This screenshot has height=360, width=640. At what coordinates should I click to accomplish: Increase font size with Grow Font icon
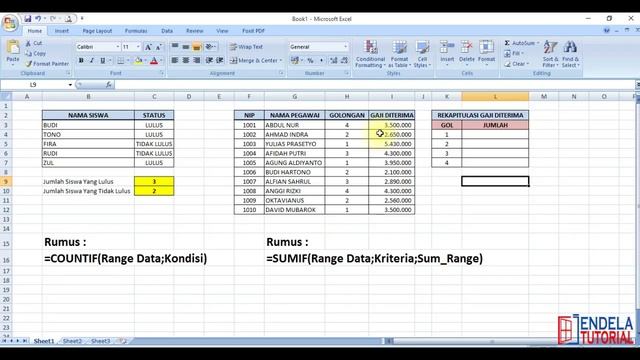(x=149, y=47)
